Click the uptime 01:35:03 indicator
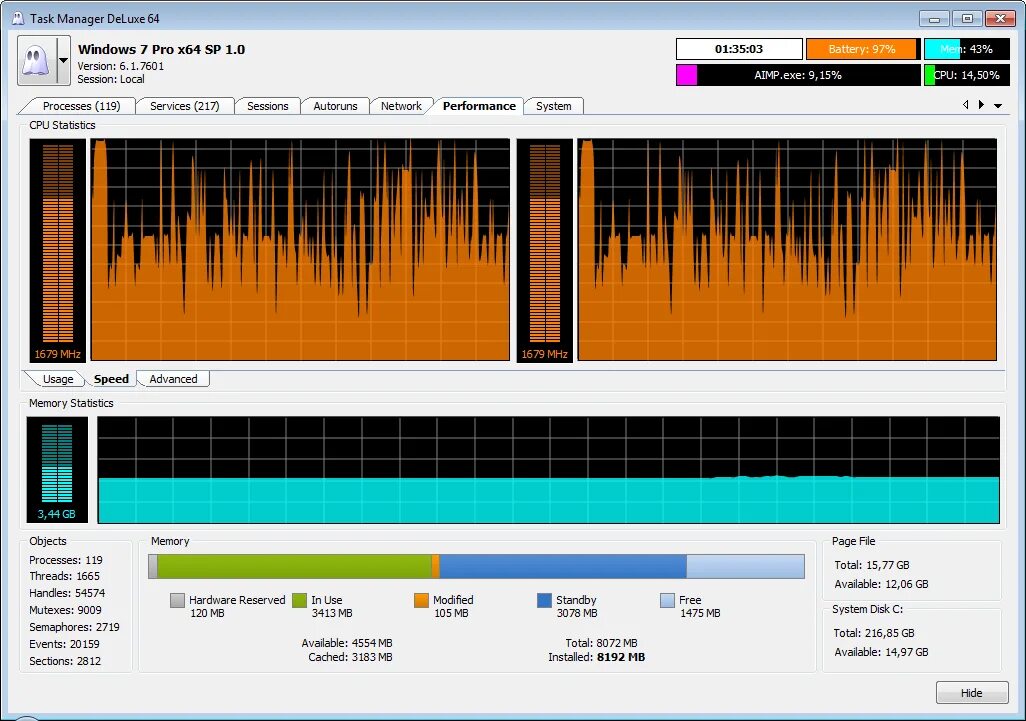The image size is (1026, 721). [x=739, y=49]
